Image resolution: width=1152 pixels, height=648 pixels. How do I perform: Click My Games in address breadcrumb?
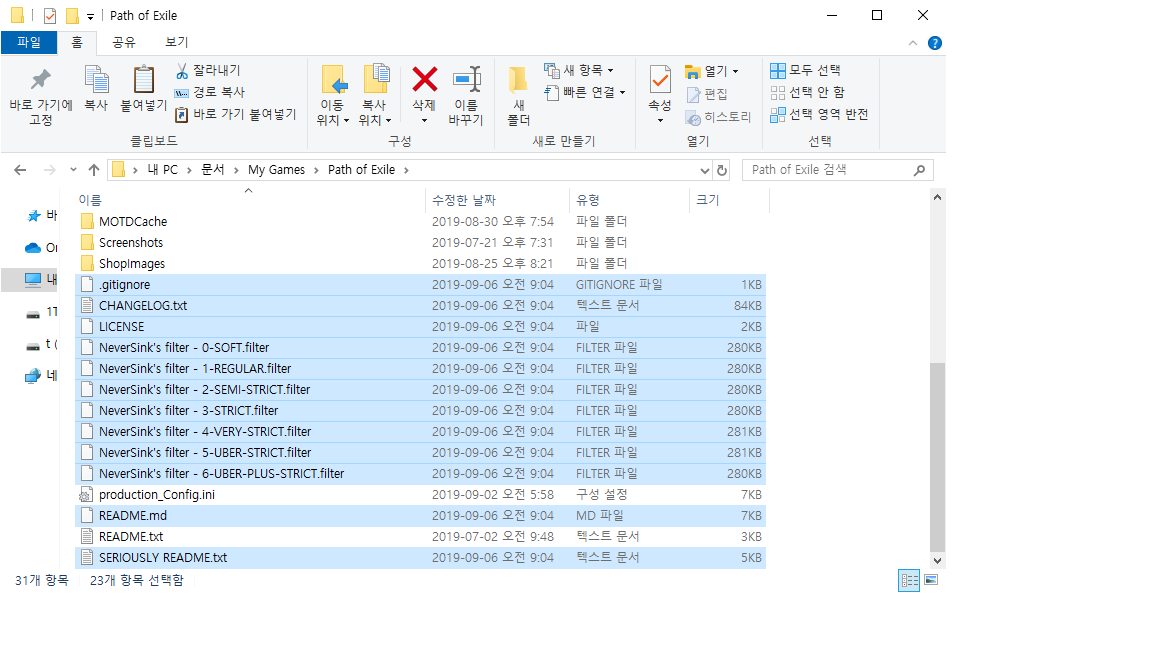pyautogui.click(x=276, y=170)
